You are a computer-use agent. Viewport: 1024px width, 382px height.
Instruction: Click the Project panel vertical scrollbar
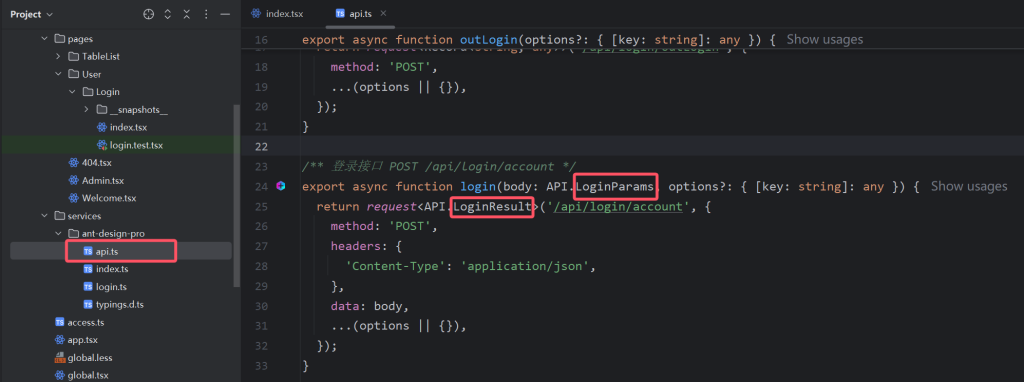(x=236, y=196)
